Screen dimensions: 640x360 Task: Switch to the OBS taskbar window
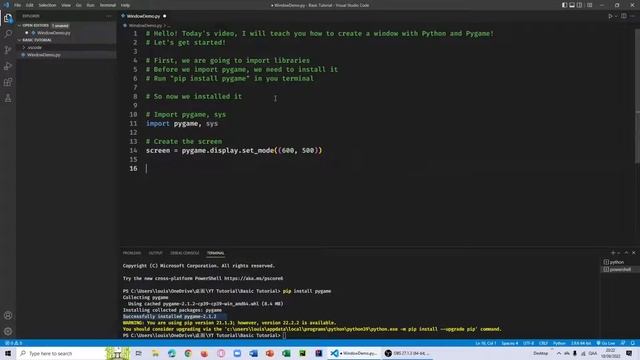(x=406, y=353)
